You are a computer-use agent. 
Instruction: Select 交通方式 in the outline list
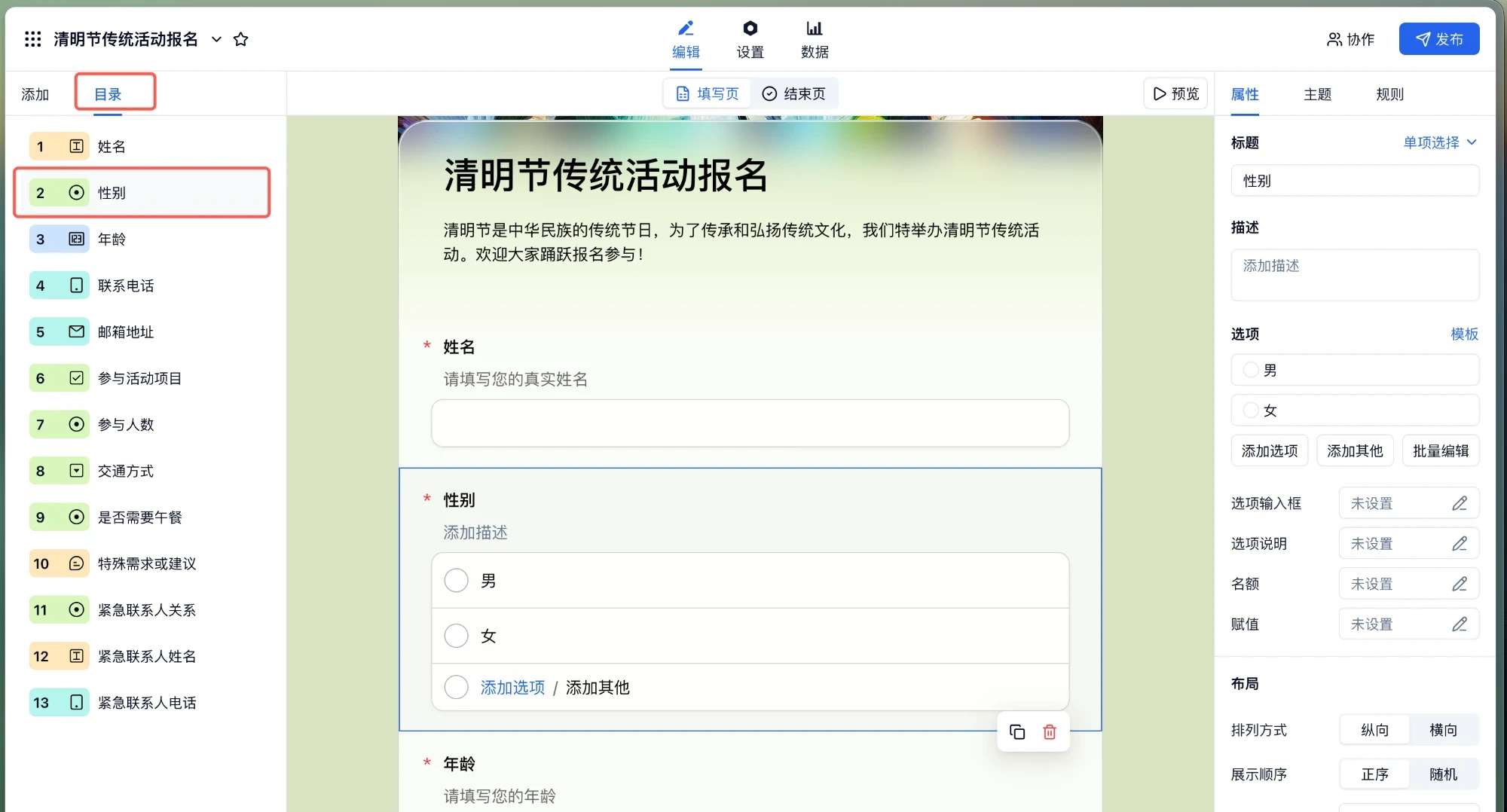pos(142,471)
